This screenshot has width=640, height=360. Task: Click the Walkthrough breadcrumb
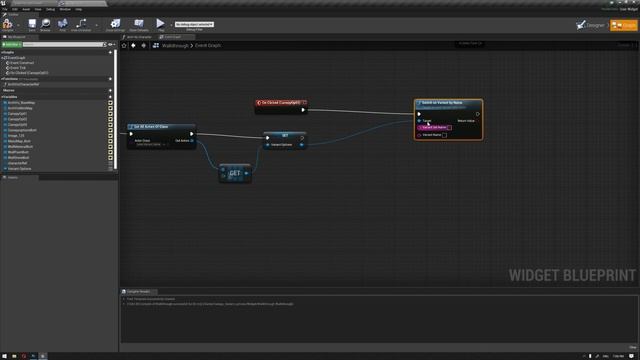[x=175, y=46]
